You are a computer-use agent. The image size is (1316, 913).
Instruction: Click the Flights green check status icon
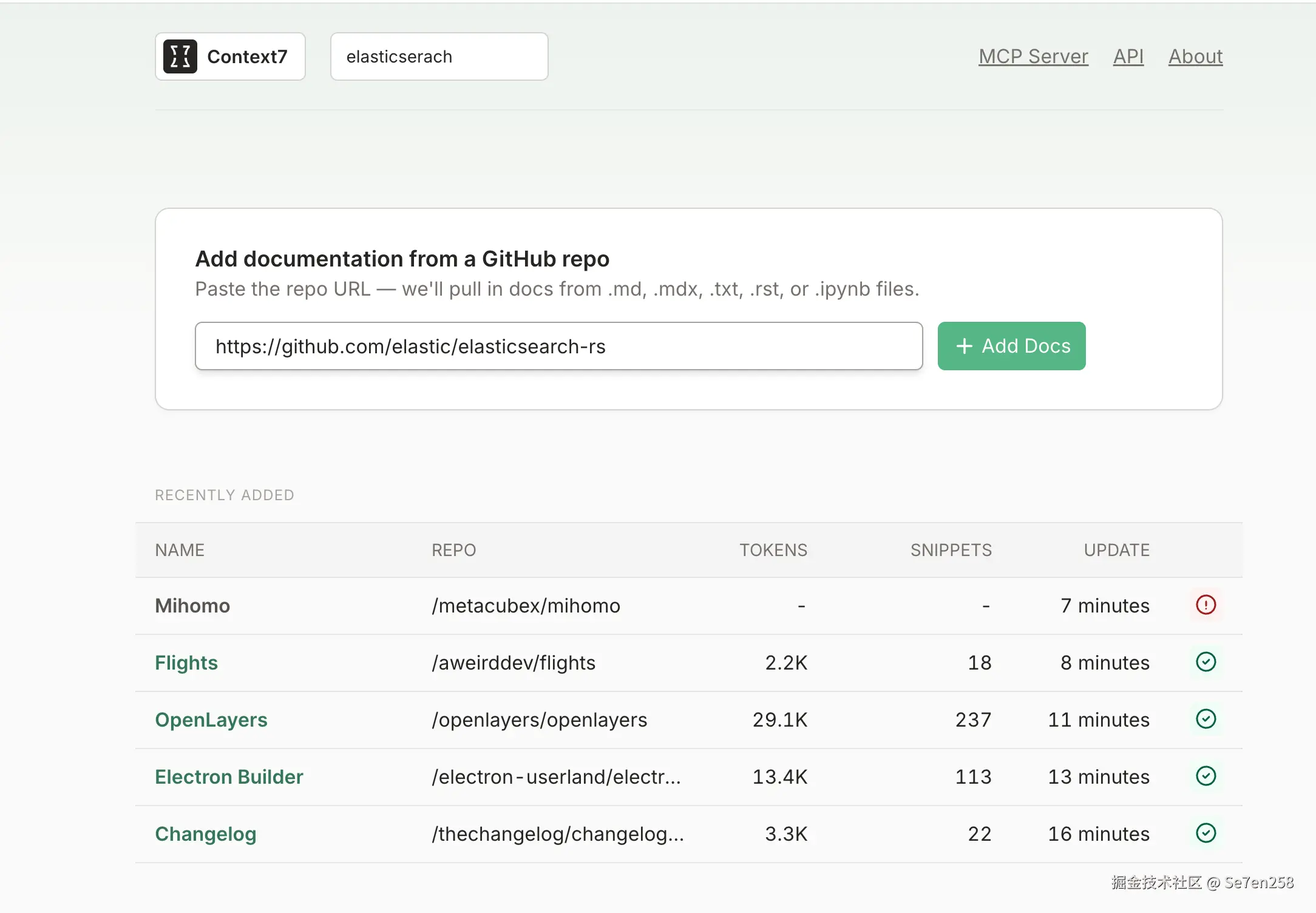point(1206,662)
